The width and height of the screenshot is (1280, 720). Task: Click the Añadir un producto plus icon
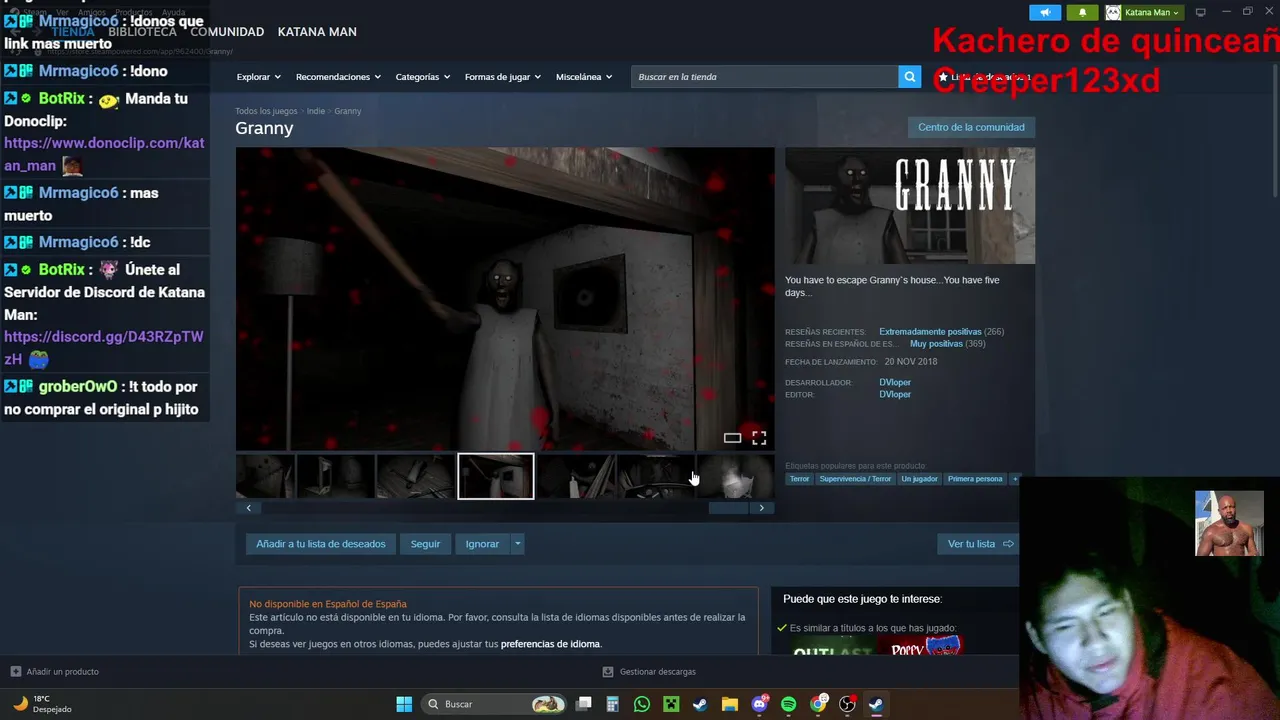(x=15, y=672)
